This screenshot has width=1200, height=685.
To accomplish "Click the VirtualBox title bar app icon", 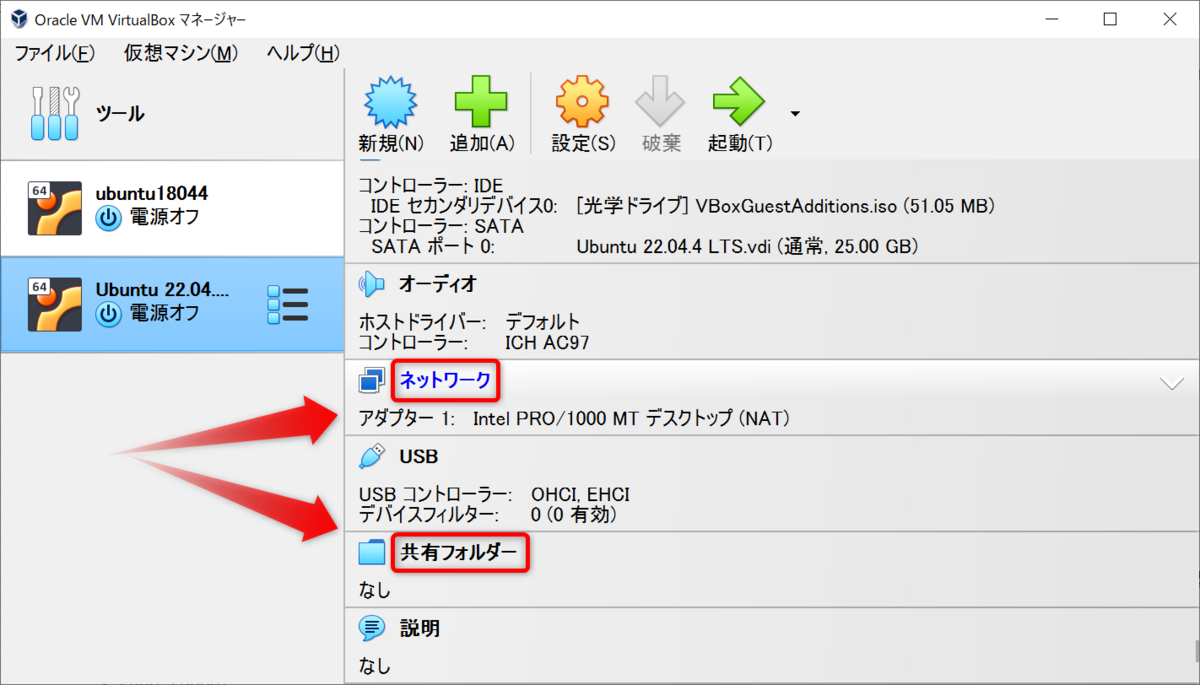I will pos(18,19).
